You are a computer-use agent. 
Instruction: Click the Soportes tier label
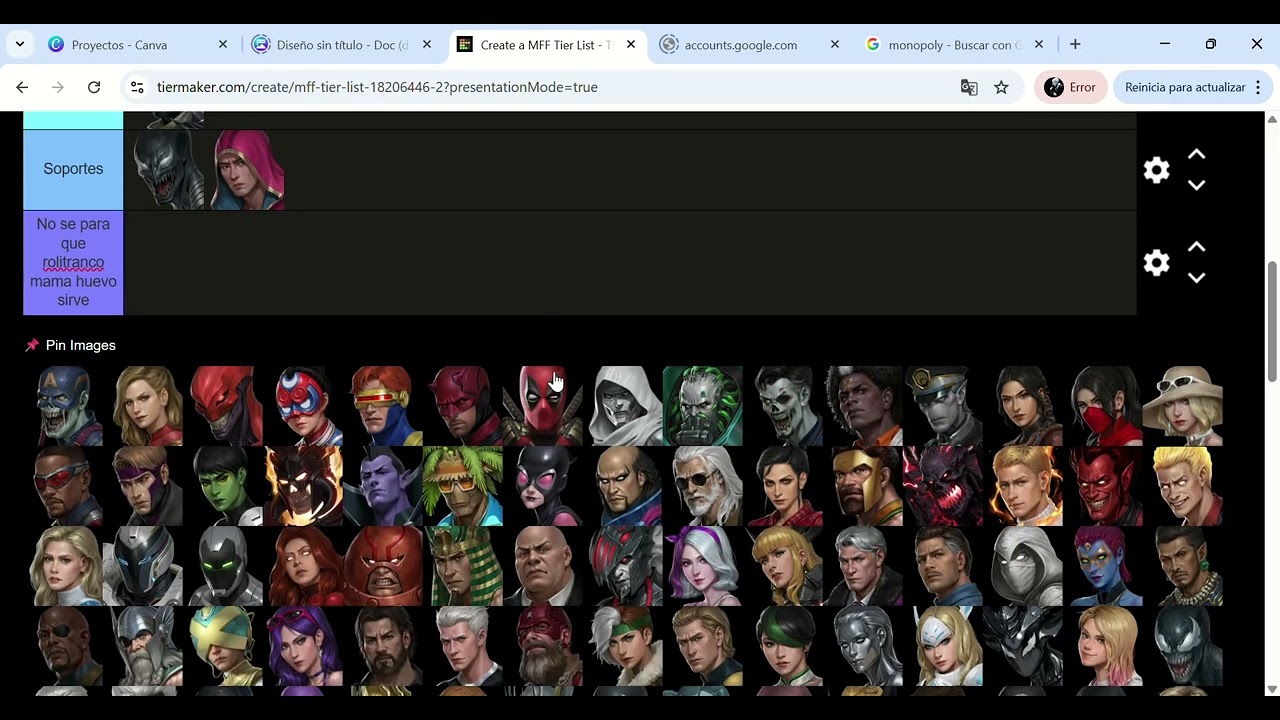click(73, 170)
